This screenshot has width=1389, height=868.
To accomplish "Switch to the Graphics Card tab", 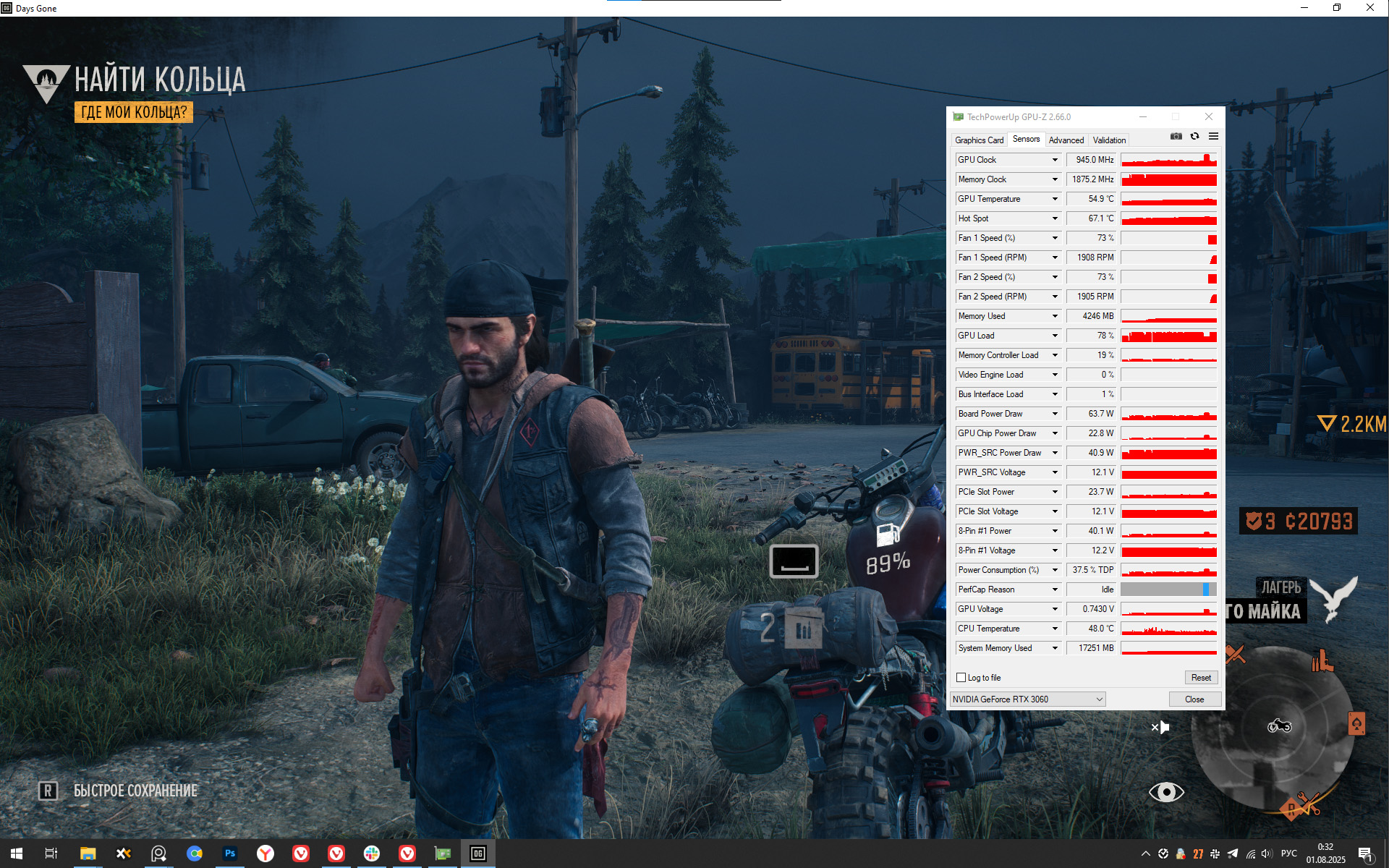I will (x=979, y=140).
